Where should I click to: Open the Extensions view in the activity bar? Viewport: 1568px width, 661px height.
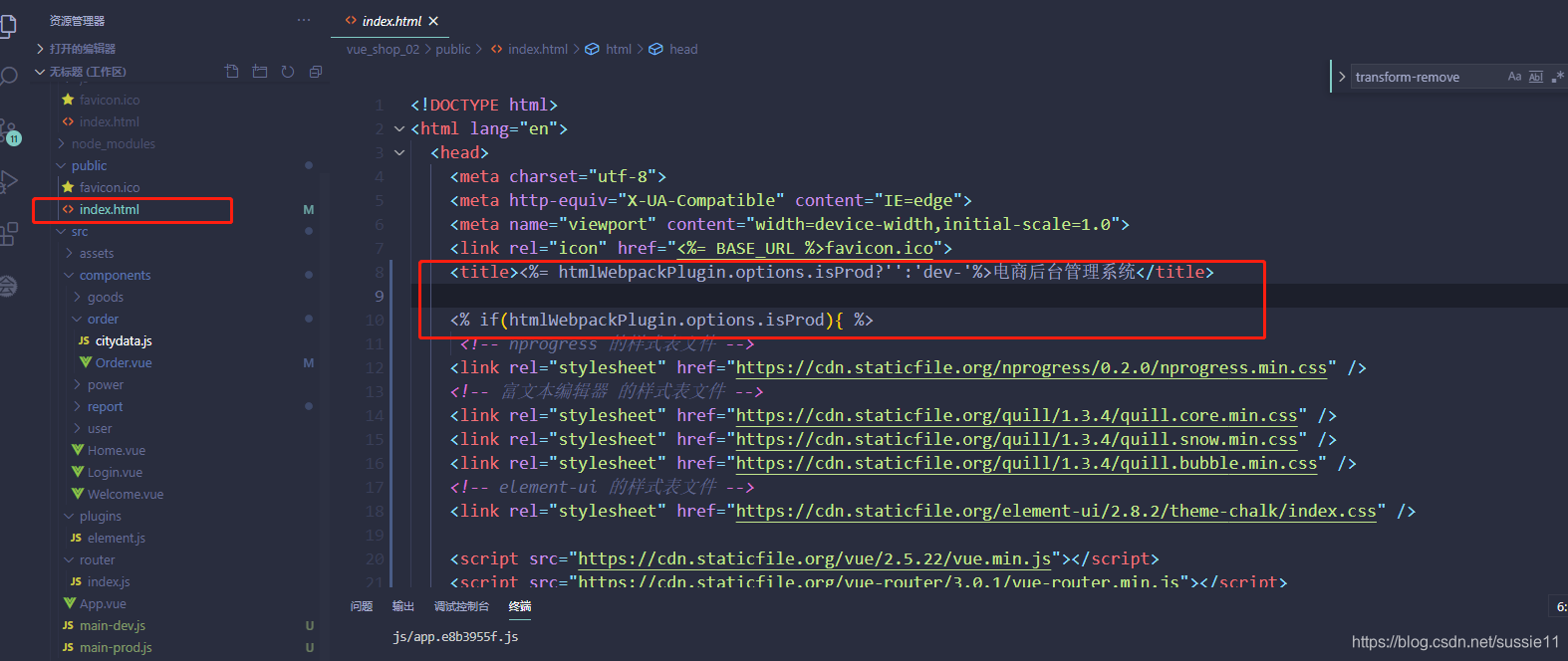[8, 234]
